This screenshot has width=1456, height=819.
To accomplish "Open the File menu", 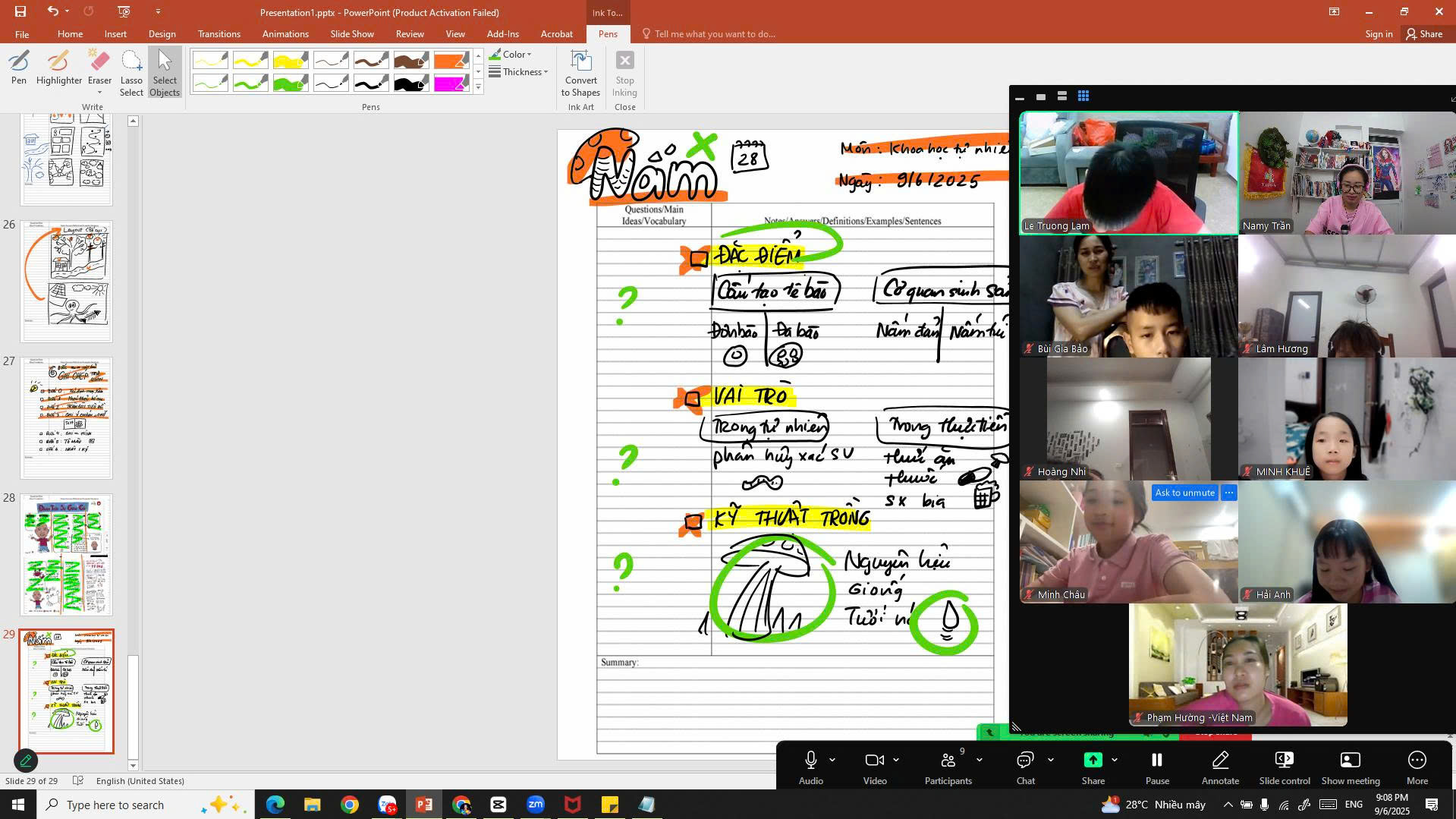I will tap(22, 34).
